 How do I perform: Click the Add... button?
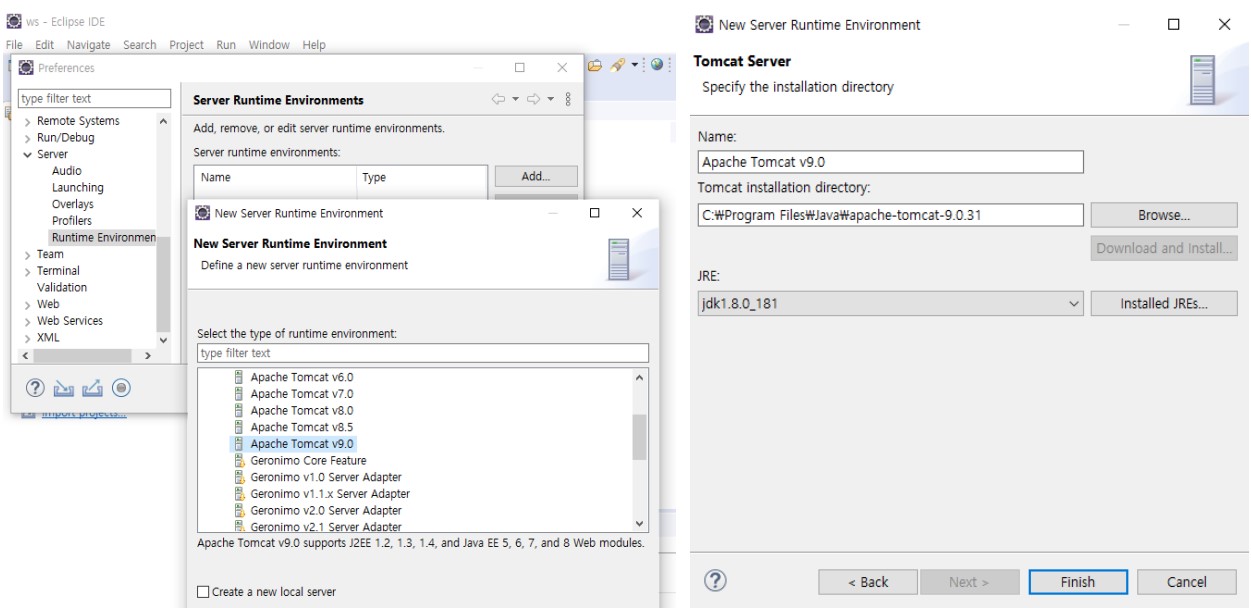pyautogui.click(x=537, y=176)
